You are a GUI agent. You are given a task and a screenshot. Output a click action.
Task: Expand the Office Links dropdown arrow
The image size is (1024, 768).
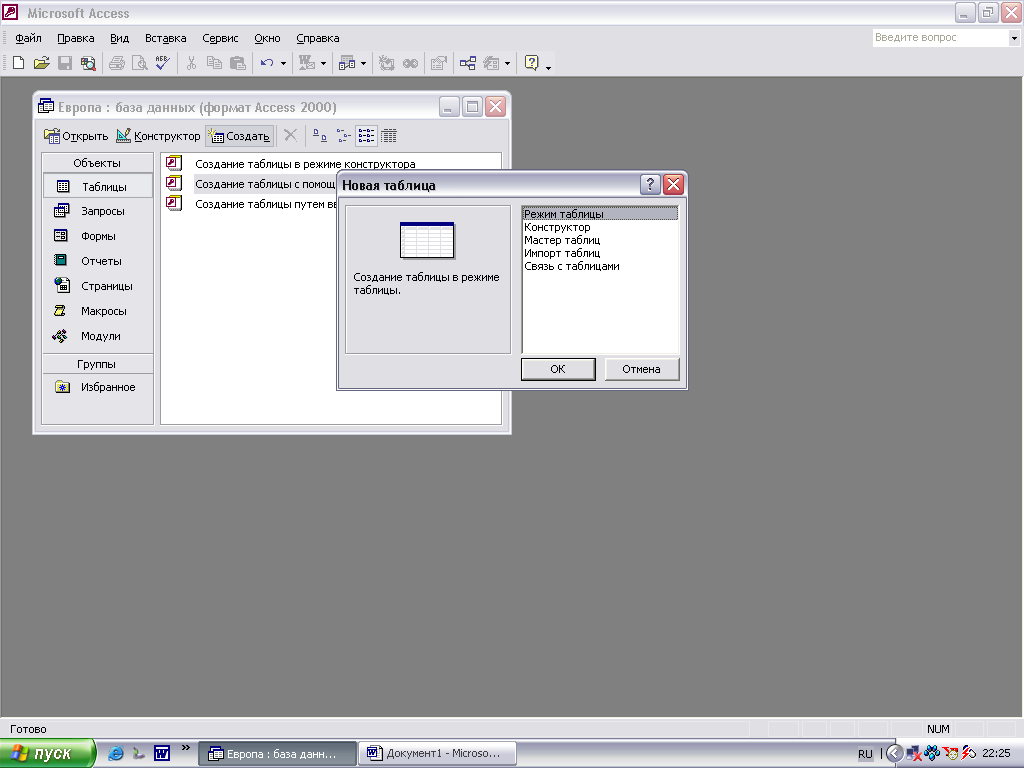coord(323,63)
